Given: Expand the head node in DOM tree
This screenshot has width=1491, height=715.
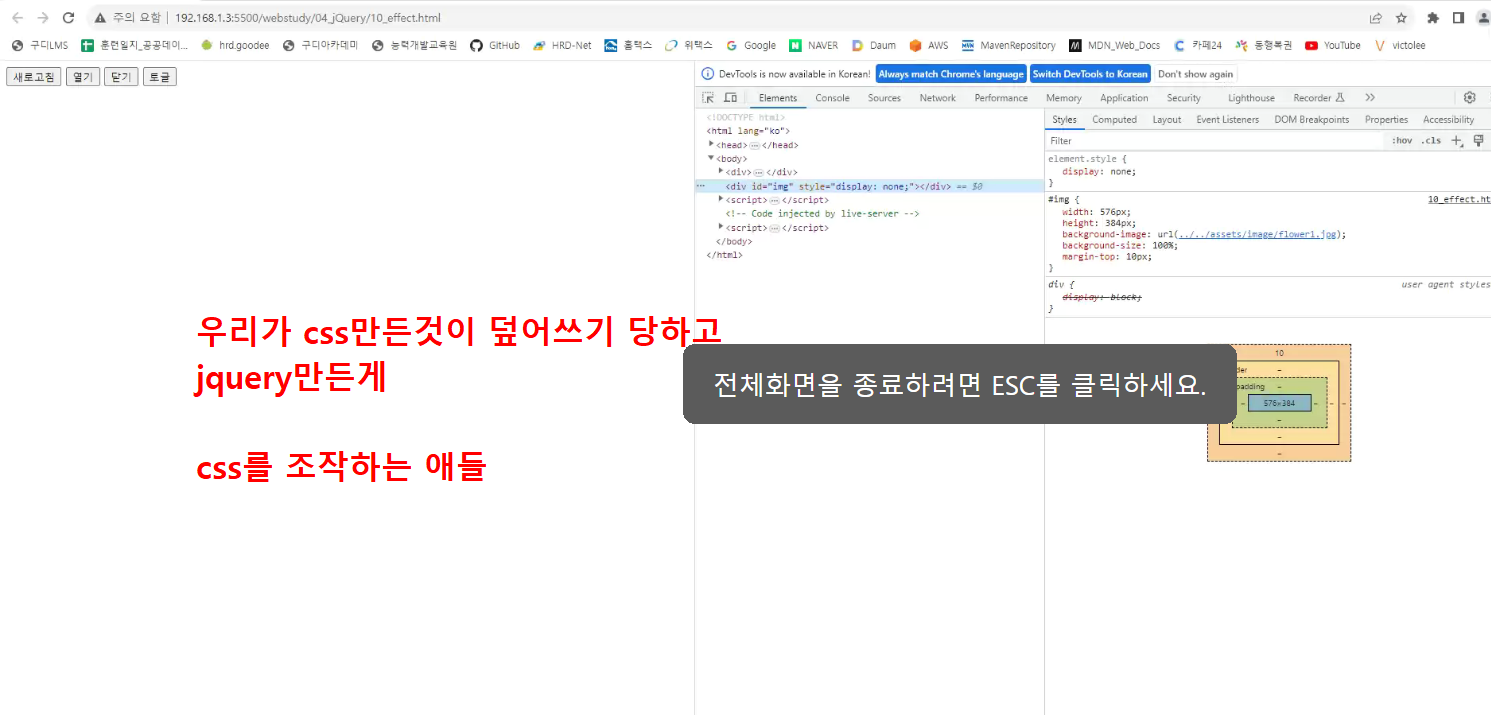Looking at the screenshot, I should click(711, 144).
